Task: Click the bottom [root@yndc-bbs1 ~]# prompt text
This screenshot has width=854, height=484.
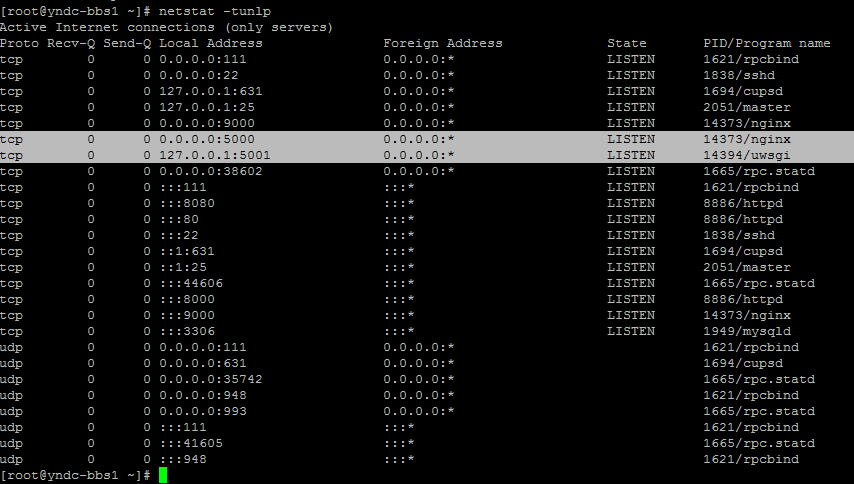Action: tap(75, 475)
